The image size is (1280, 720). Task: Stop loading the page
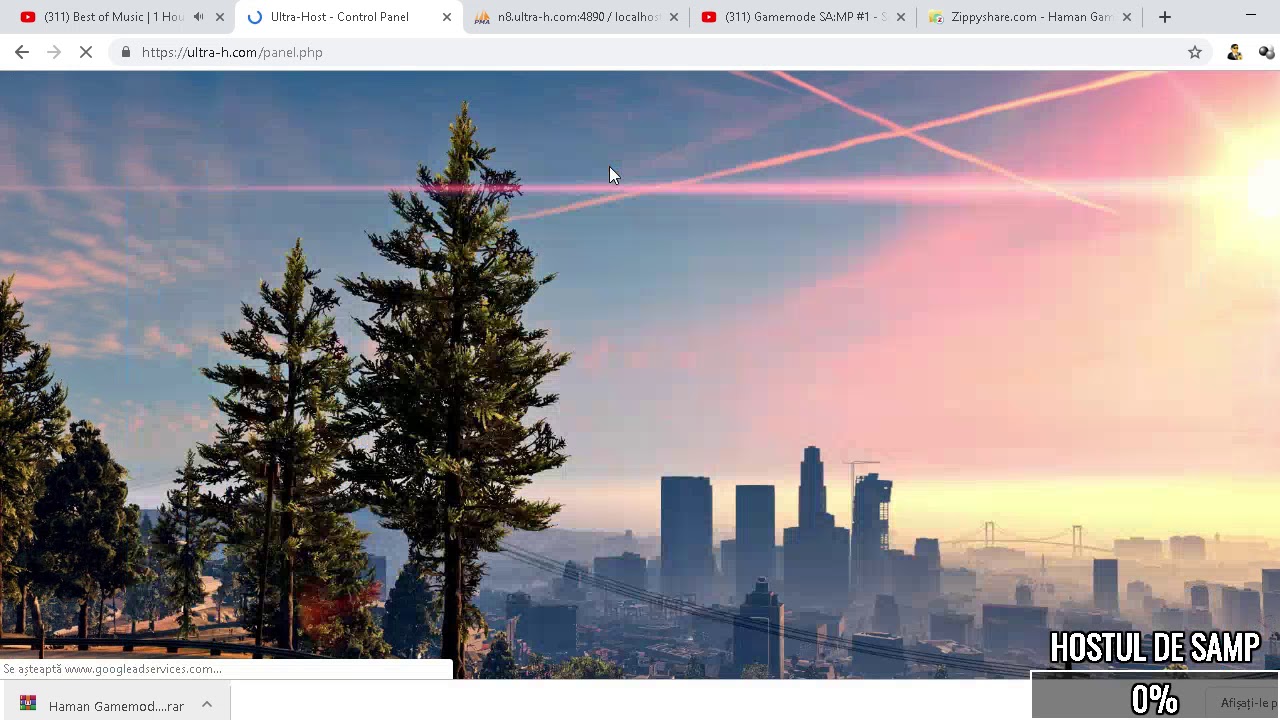[x=86, y=52]
